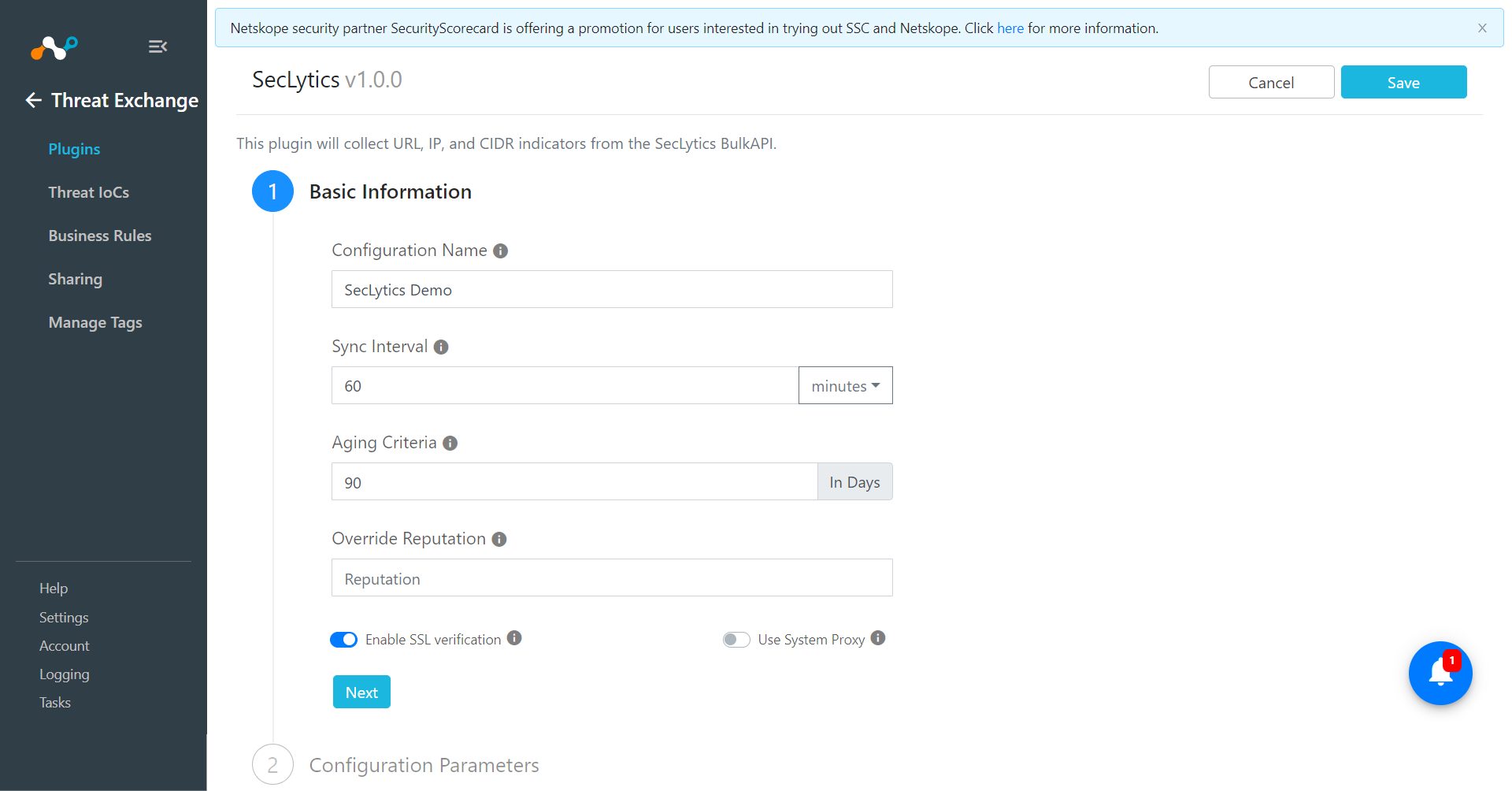Collapse the sidebar menu icon
The image size is (1512, 791).
click(157, 47)
